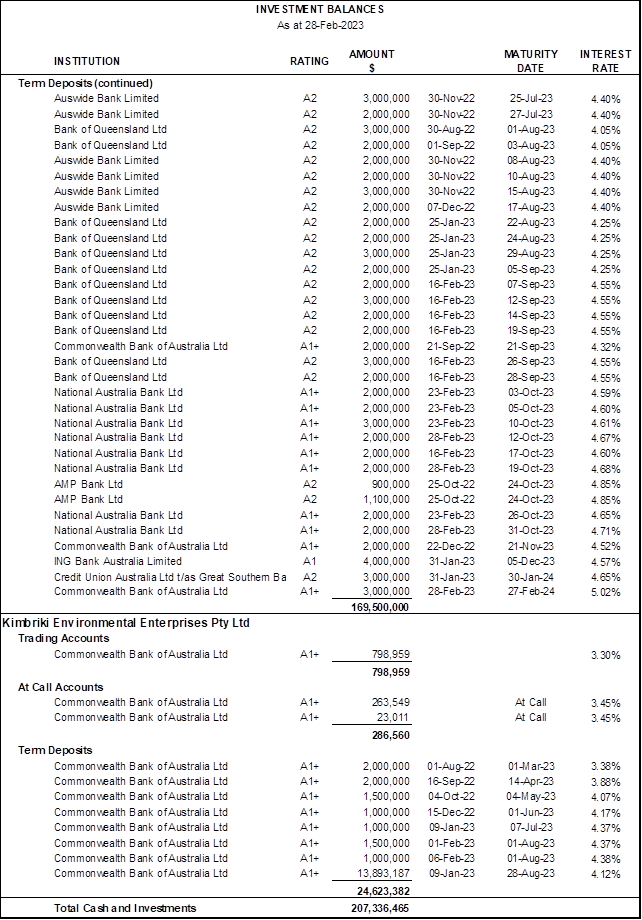This screenshot has width=642, height=920.
Task: Click the 4.12% interest rate
Action: [606, 874]
